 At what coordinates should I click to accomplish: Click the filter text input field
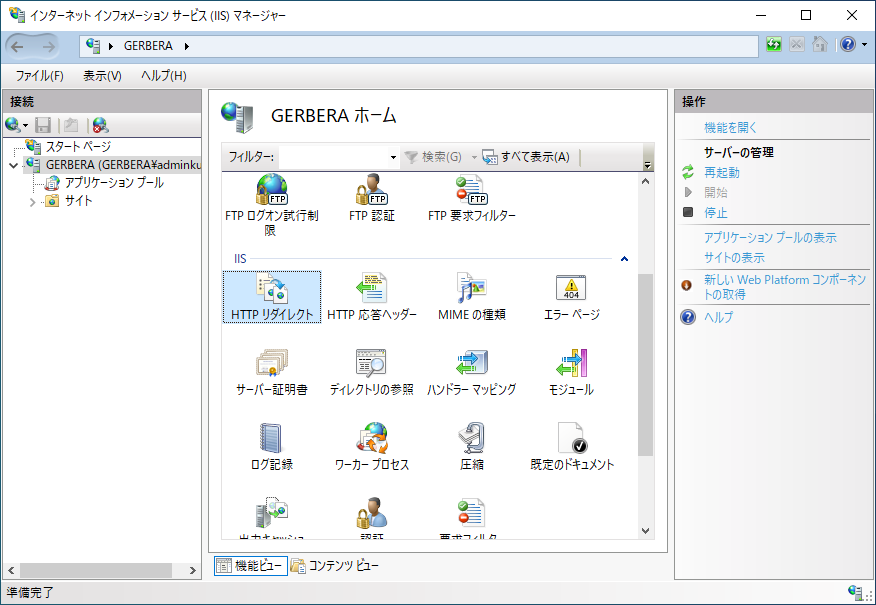[334, 158]
